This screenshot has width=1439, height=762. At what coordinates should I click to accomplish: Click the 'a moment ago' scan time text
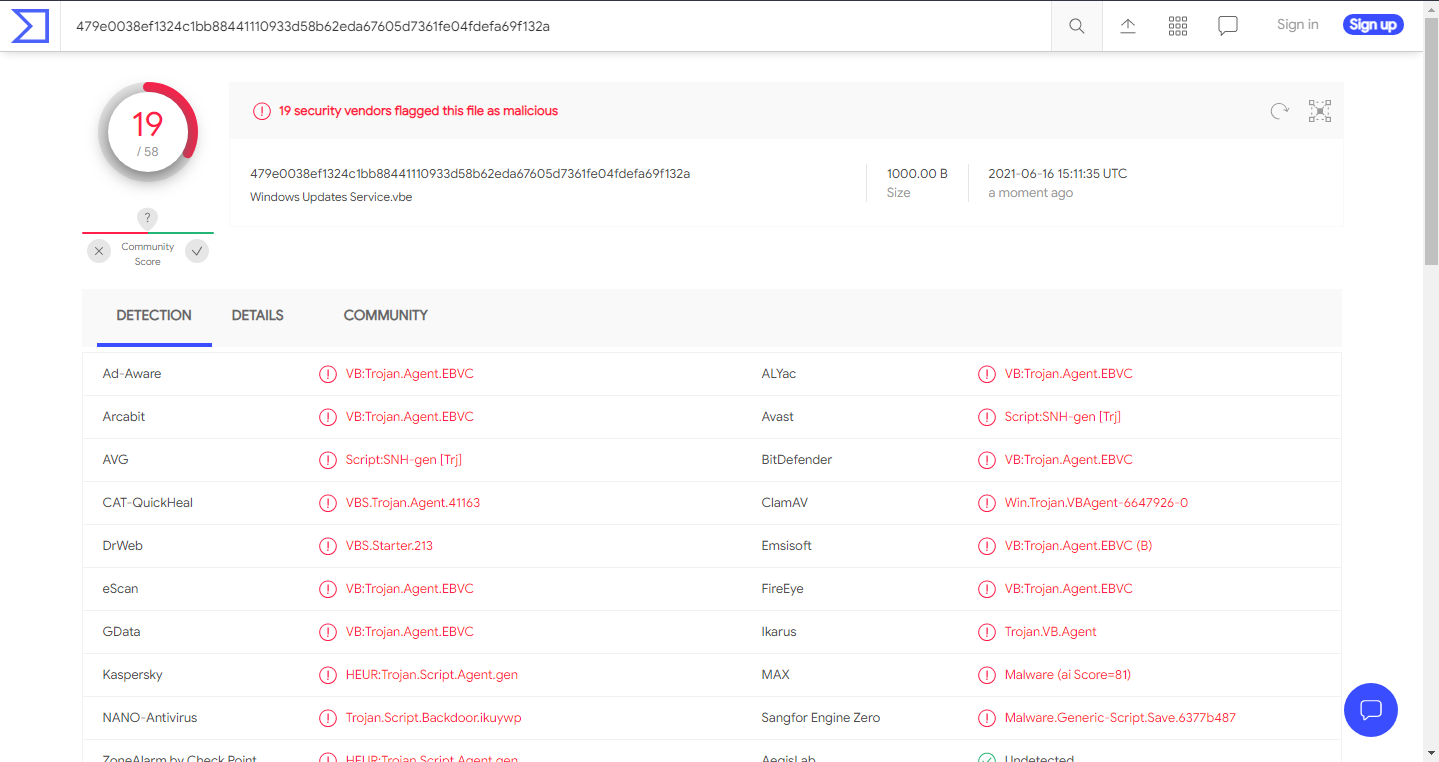coord(1031,193)
